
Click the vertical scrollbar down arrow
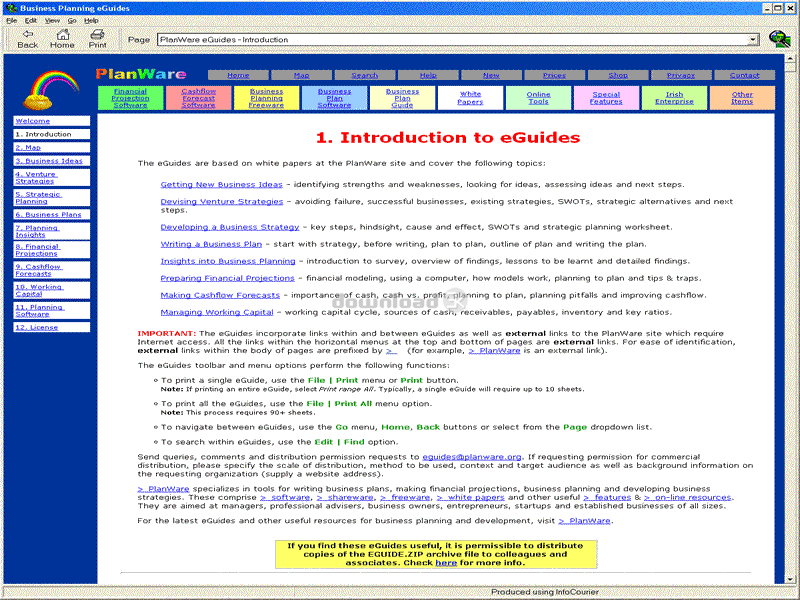coord(789,579)
